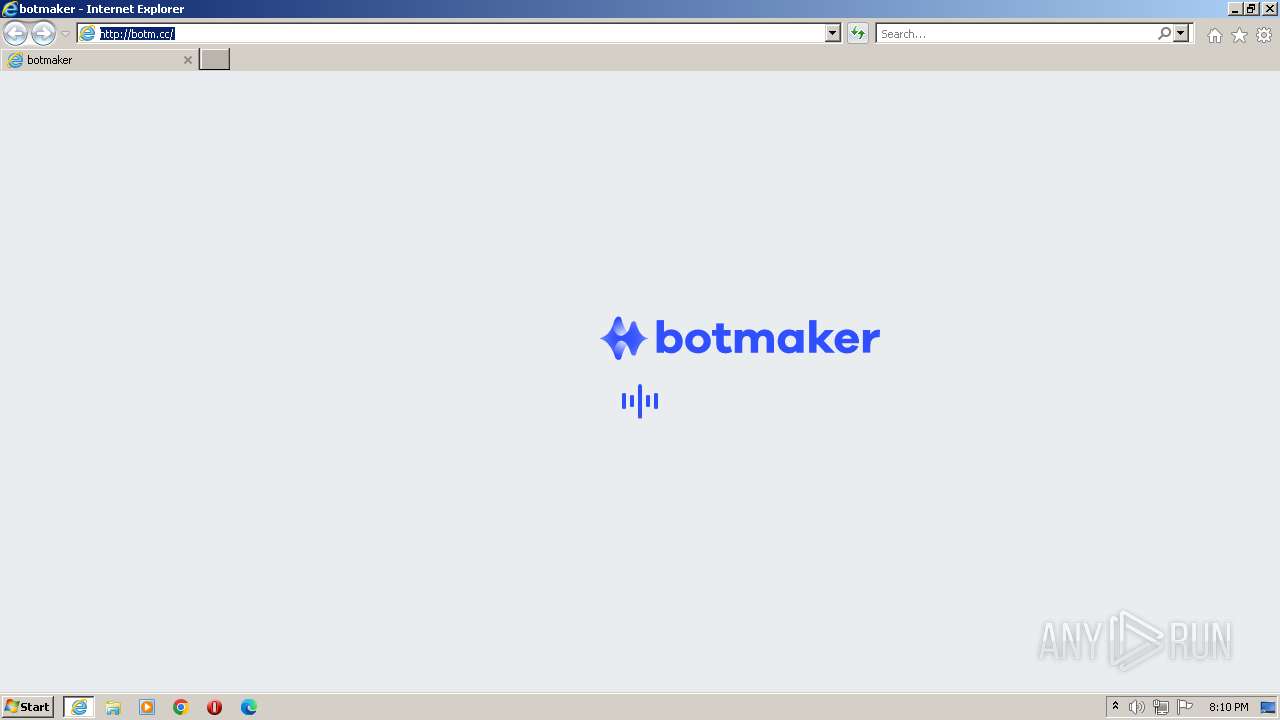Launch Opera from the taskbar
The height and width of the screenshot is (720, 1280).
click(214, 707)
